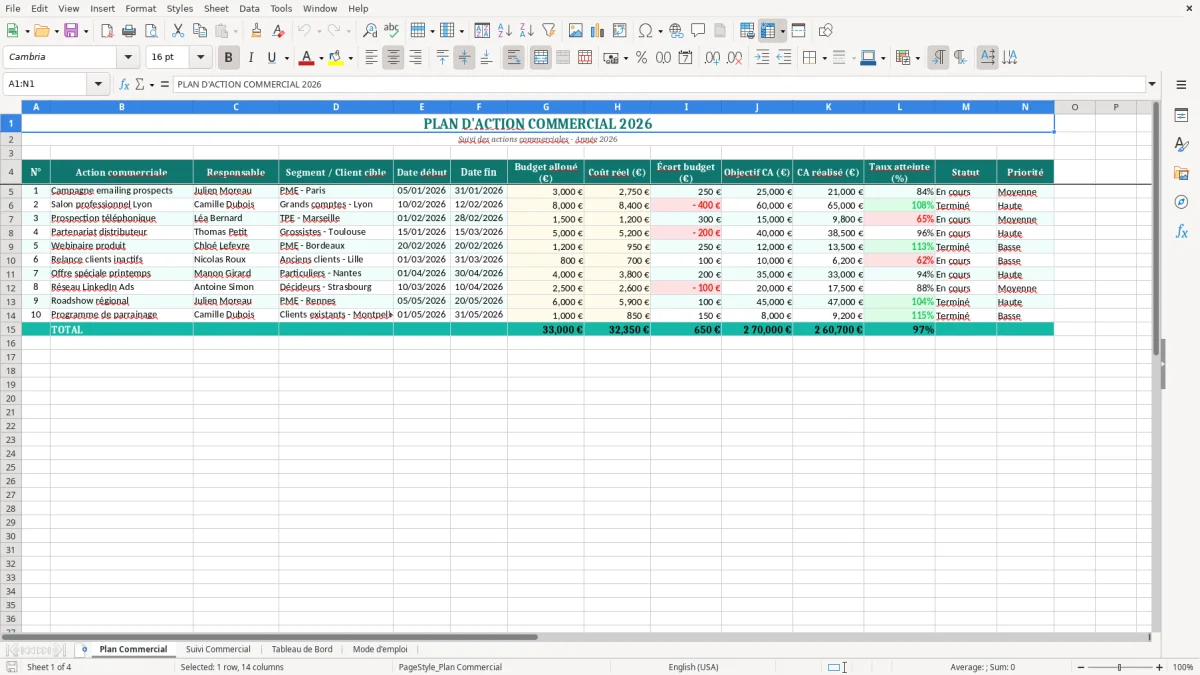The height and width of the screenshot is (675, 1200).
Task: Open the Data menu
Action: coord(249,8)
